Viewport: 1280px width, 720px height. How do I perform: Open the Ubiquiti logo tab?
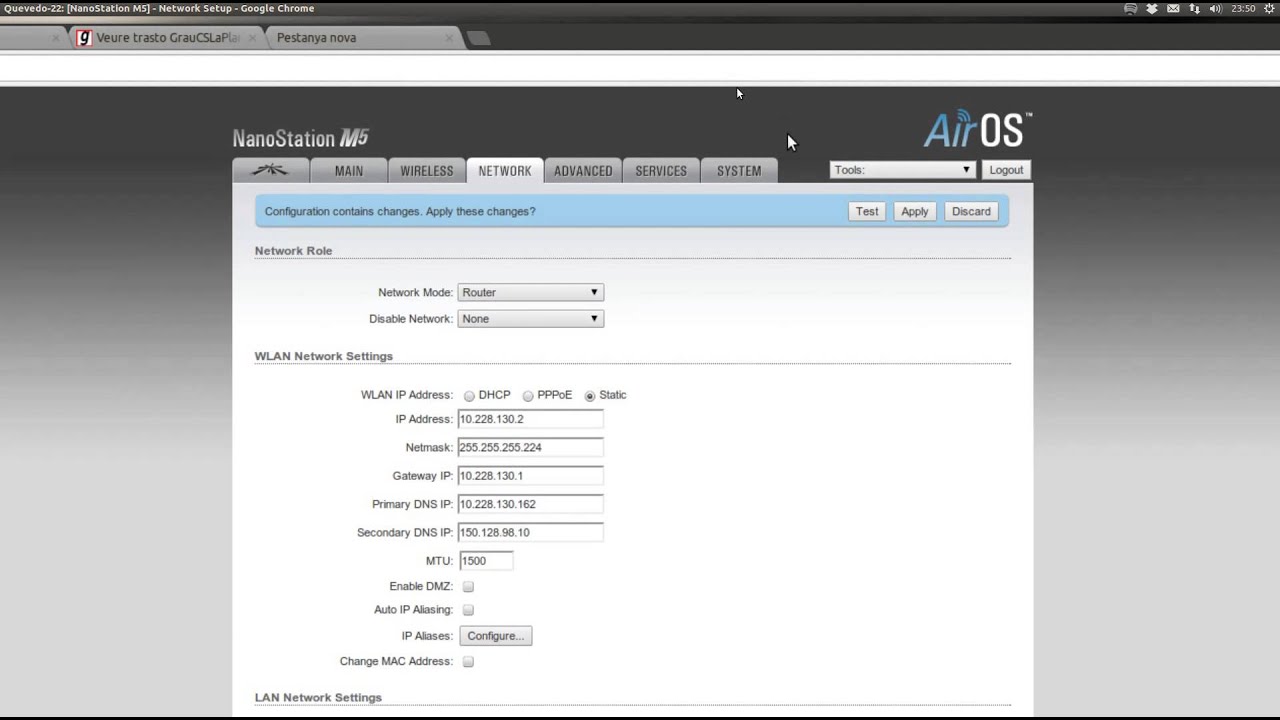270,170
